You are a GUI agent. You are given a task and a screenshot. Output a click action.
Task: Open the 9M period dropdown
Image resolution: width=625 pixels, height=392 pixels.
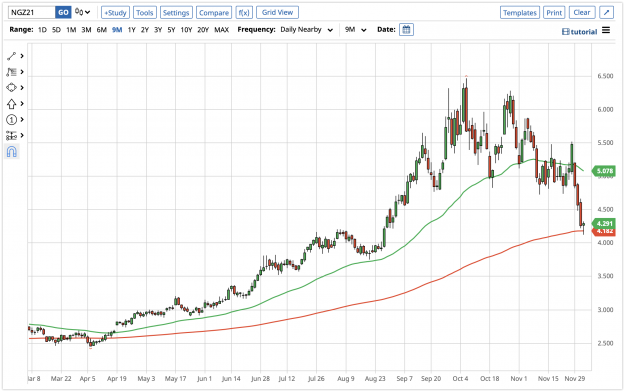click(356, 30)
